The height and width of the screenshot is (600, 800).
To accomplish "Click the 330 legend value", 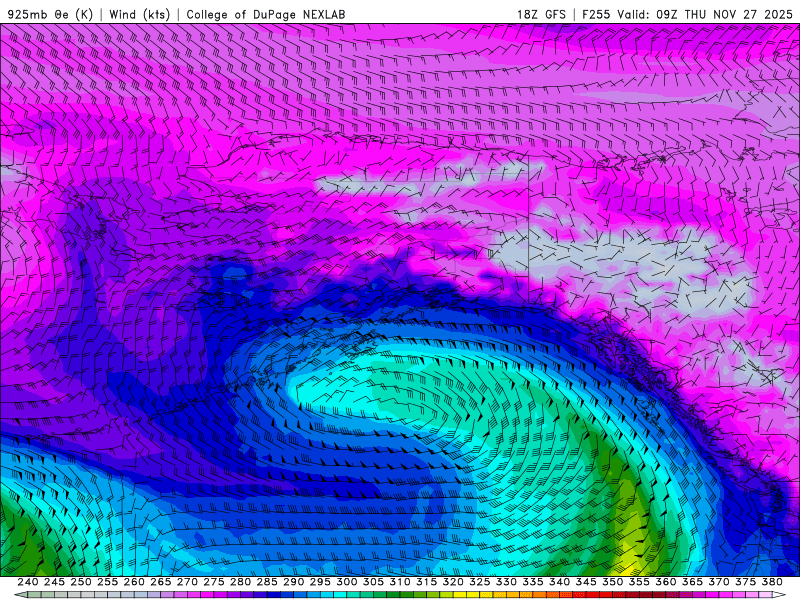I will pos(506,582).
